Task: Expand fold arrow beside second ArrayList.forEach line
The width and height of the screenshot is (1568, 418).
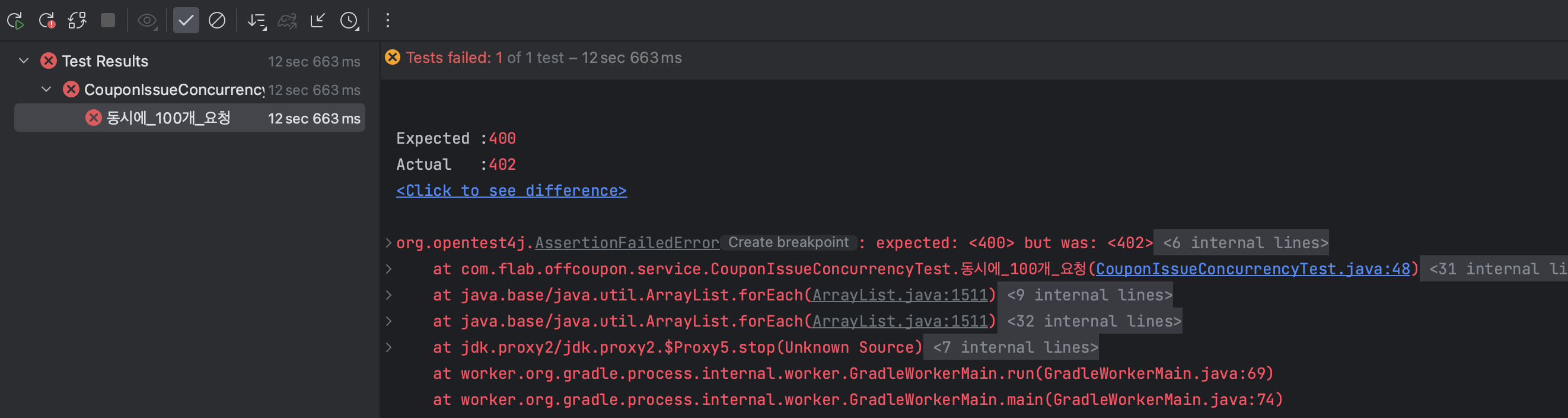Action: click(x=388, y=322)
